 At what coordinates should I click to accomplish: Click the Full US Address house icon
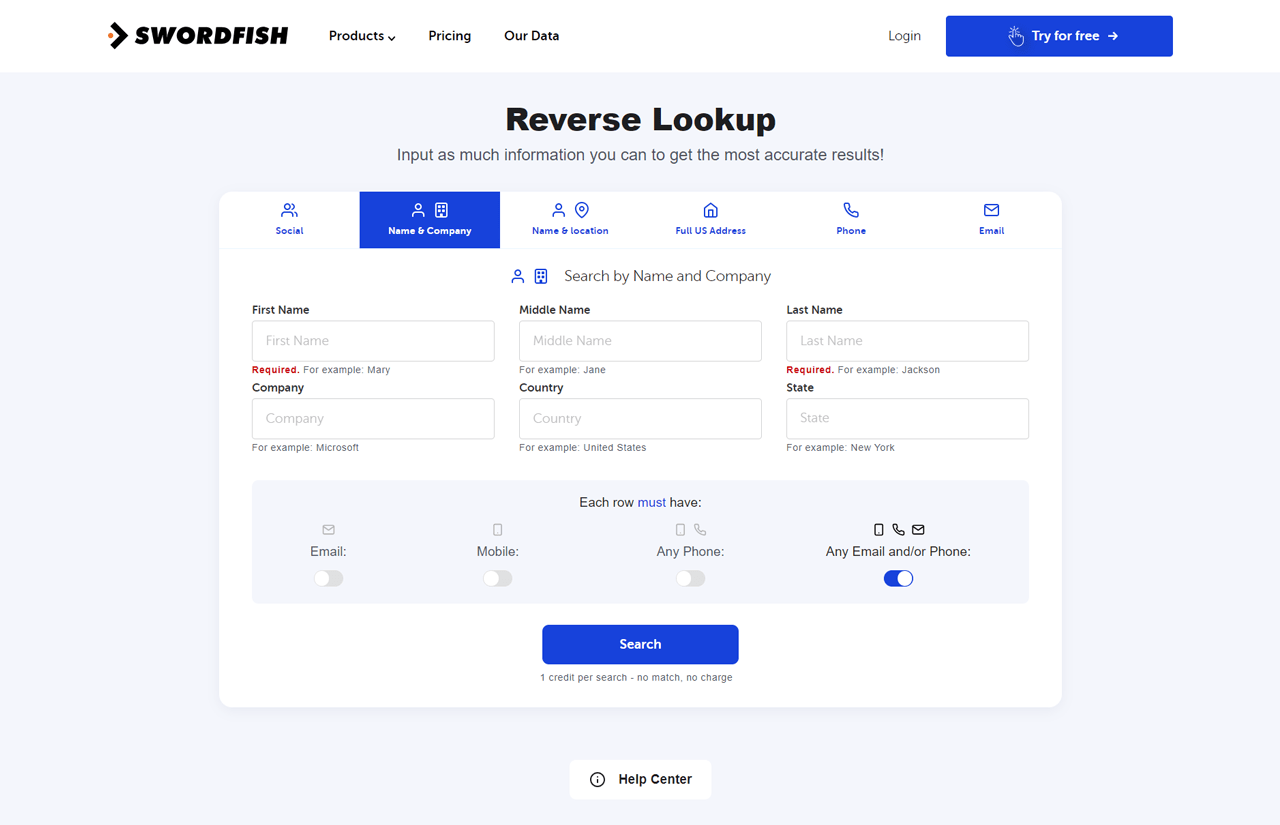(x=710, y=210)
